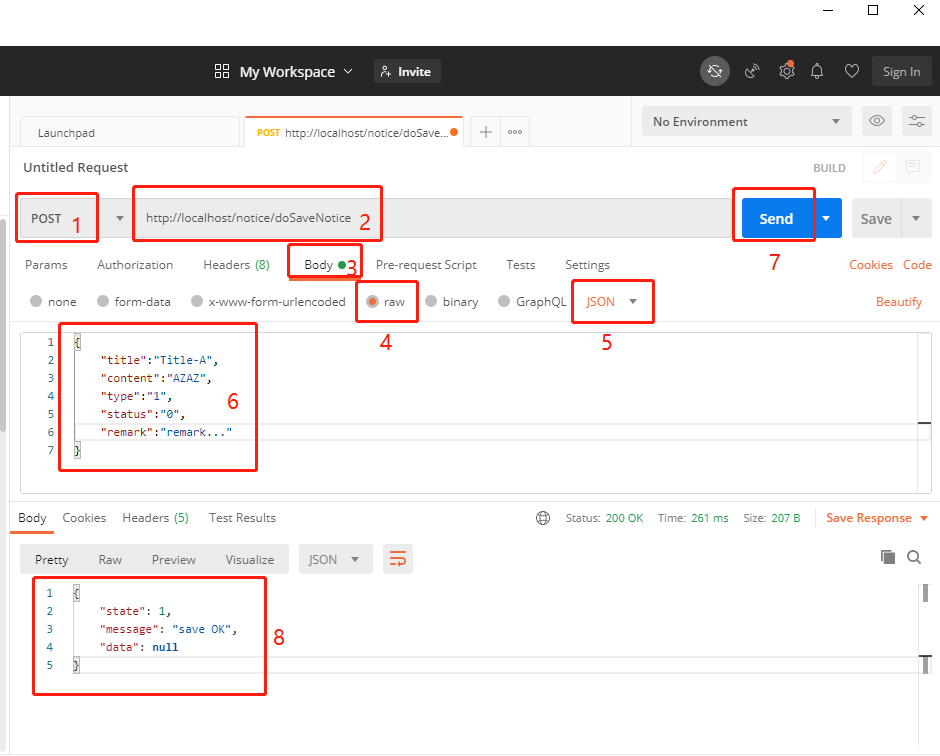Open the manage environments sliders icon

(x=917, y=121)
